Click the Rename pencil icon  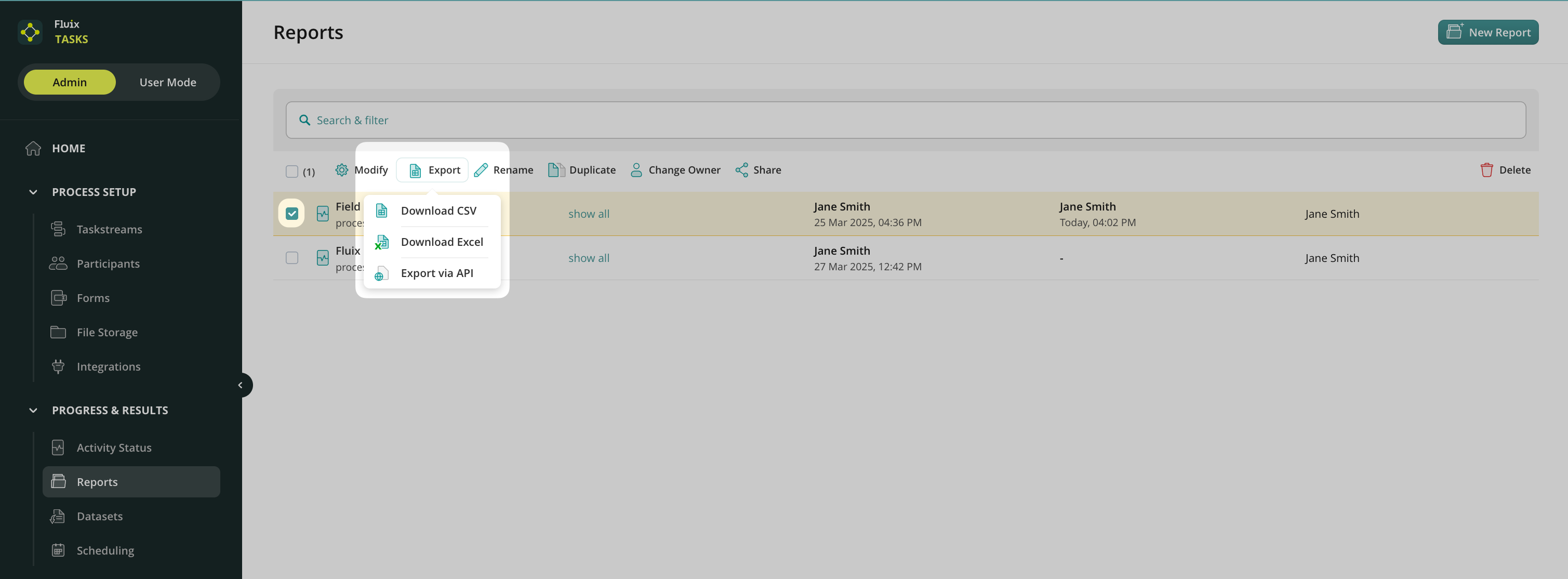481,170
